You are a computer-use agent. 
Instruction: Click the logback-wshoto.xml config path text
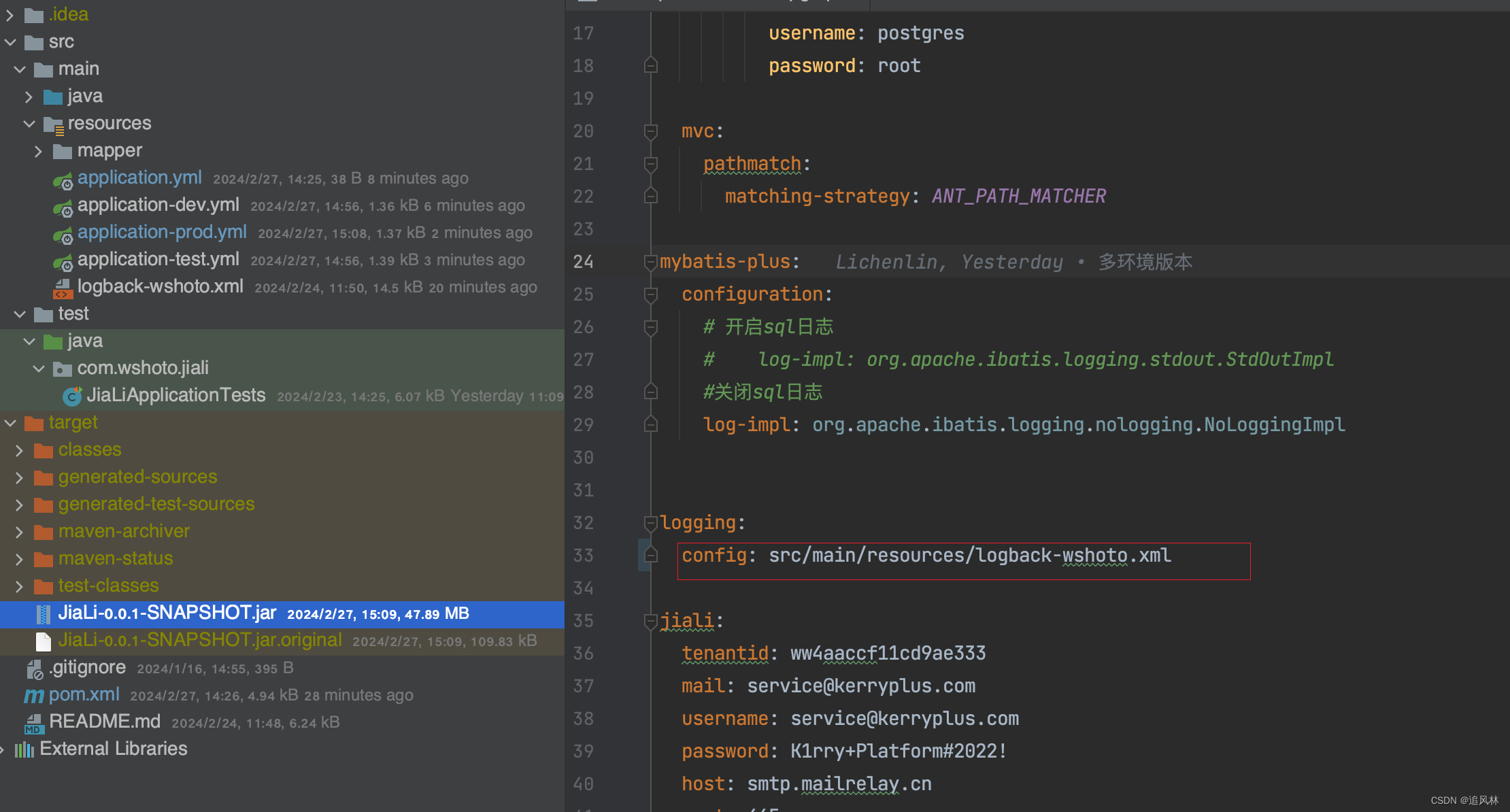point(970,556)
